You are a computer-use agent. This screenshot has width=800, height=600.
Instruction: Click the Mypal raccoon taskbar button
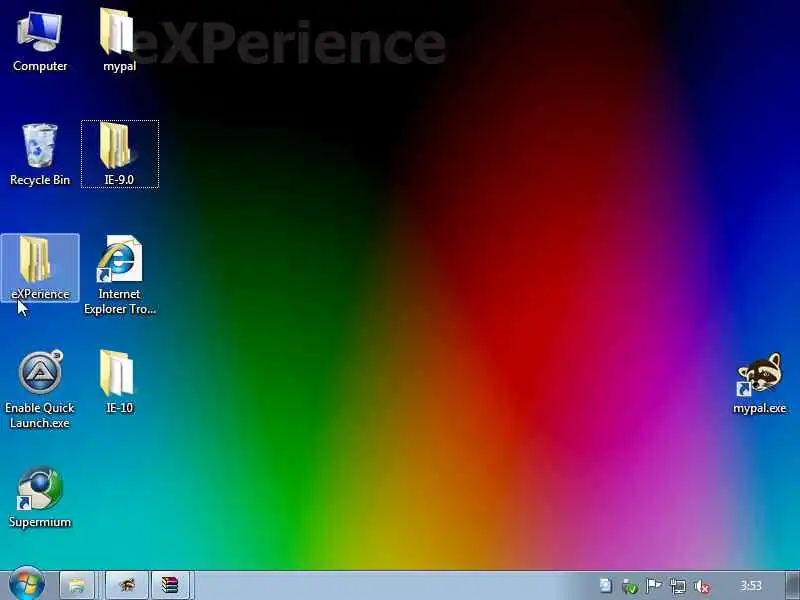127,585
